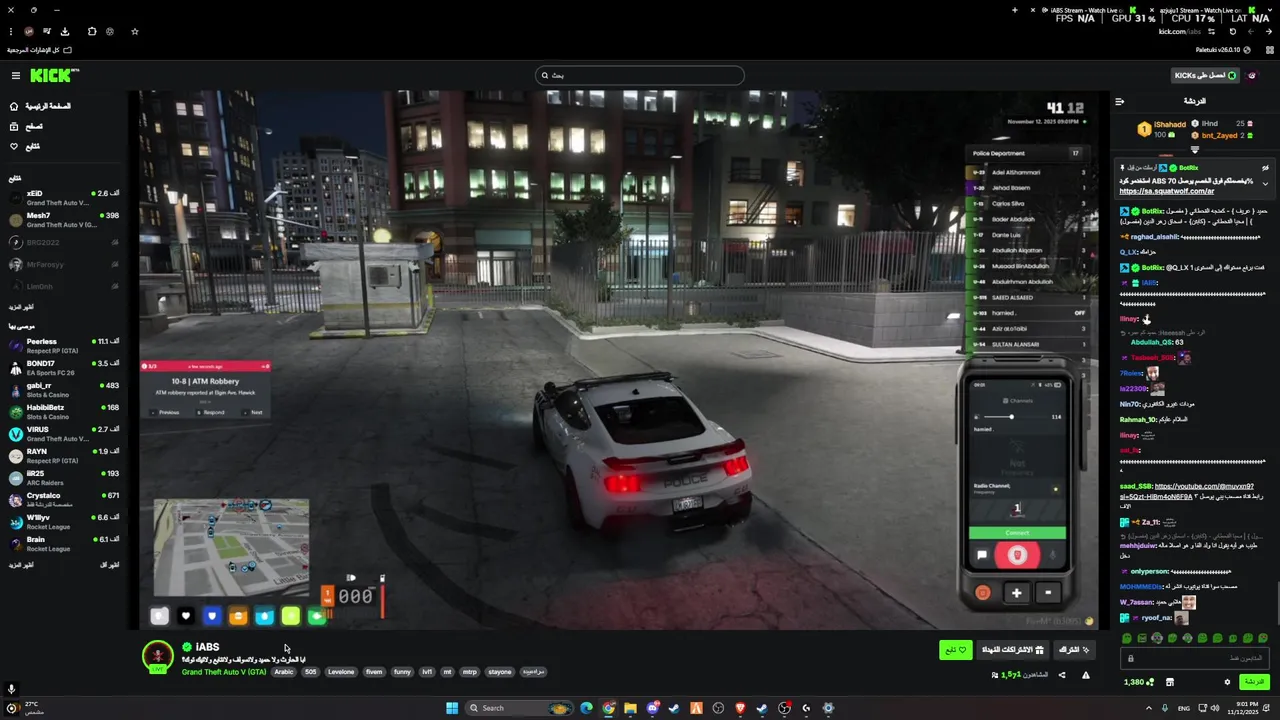Share the stream via share icon
The width and height of the screenshot is (1280, 720).
[1062, 675]
